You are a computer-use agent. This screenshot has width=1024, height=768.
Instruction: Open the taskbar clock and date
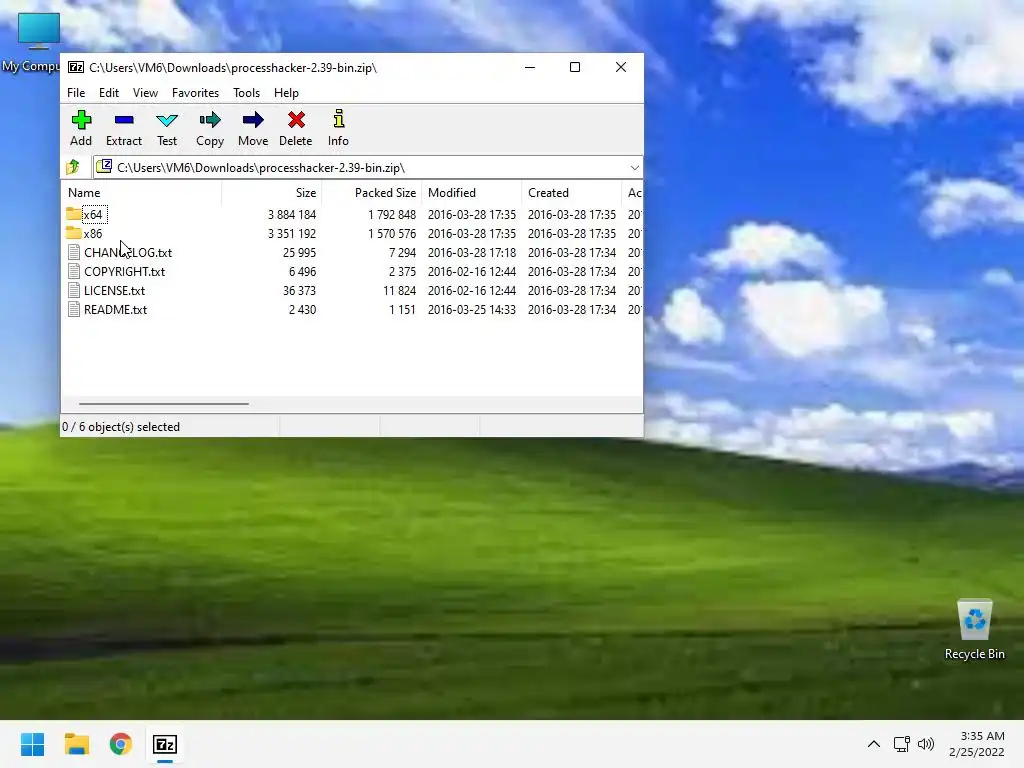[977, 744]
